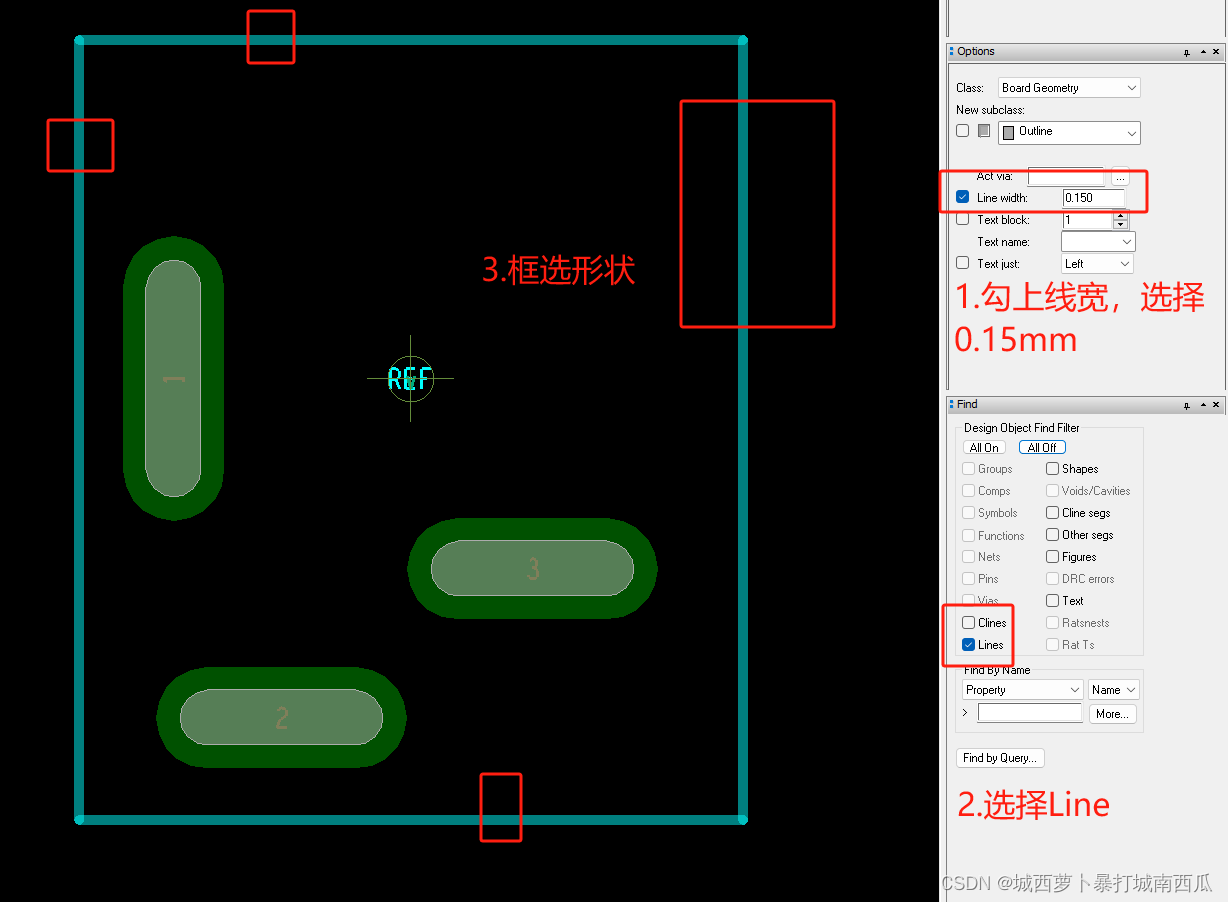Screen dimensions: 1228x902
Task: Open the Outline subclass dropdown
Action: 1069,132
